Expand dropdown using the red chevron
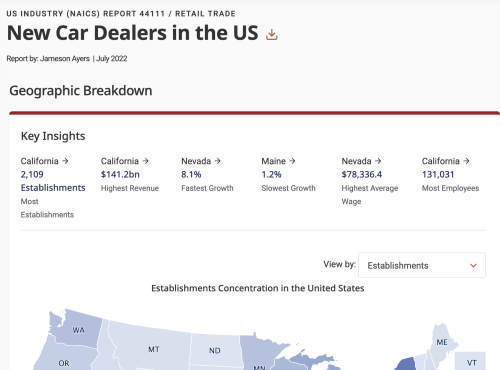Image resolution: width=500 pixels, height=370 pixels. click(473, 266)
